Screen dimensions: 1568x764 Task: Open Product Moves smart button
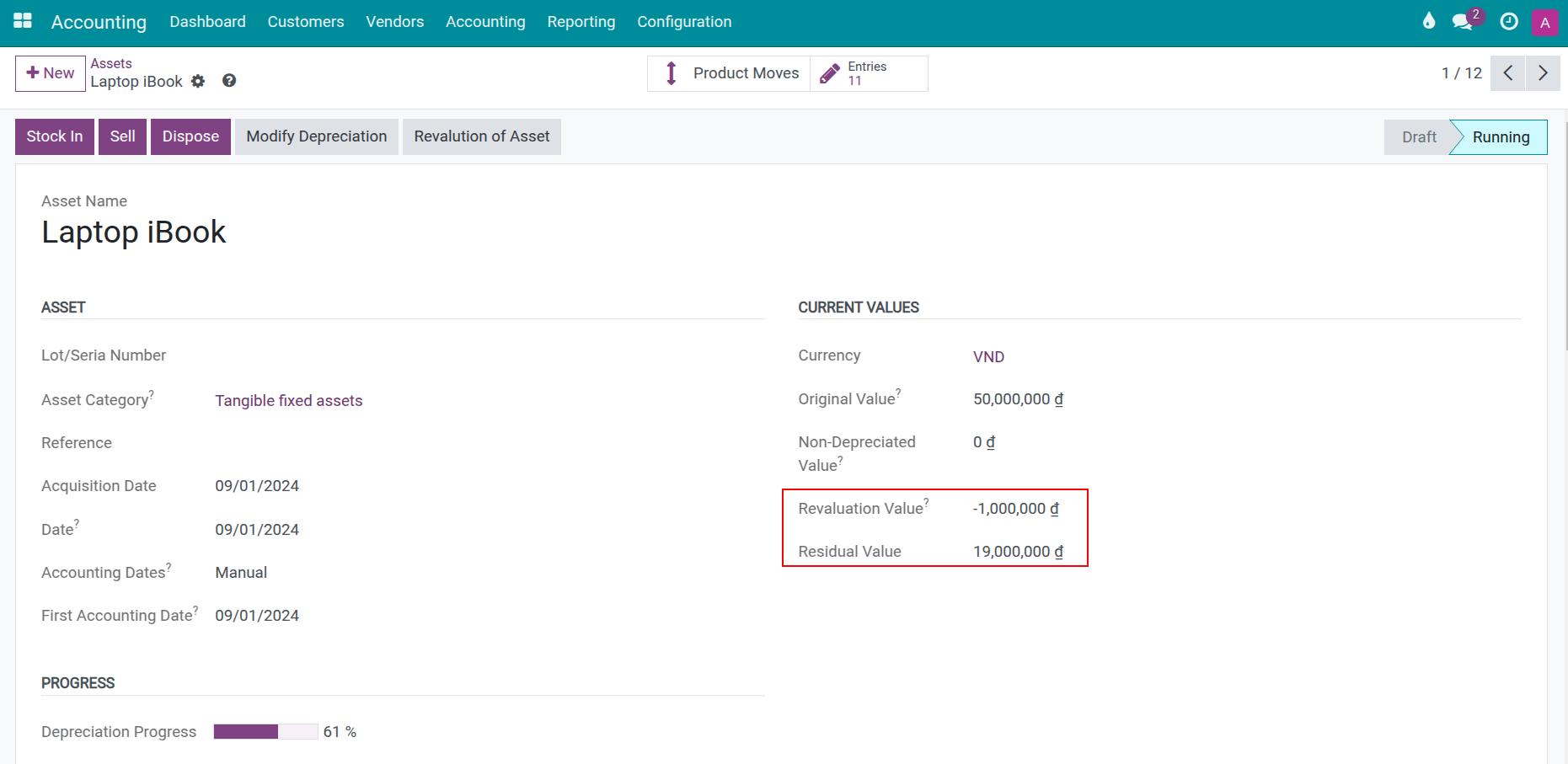point(729,73)
